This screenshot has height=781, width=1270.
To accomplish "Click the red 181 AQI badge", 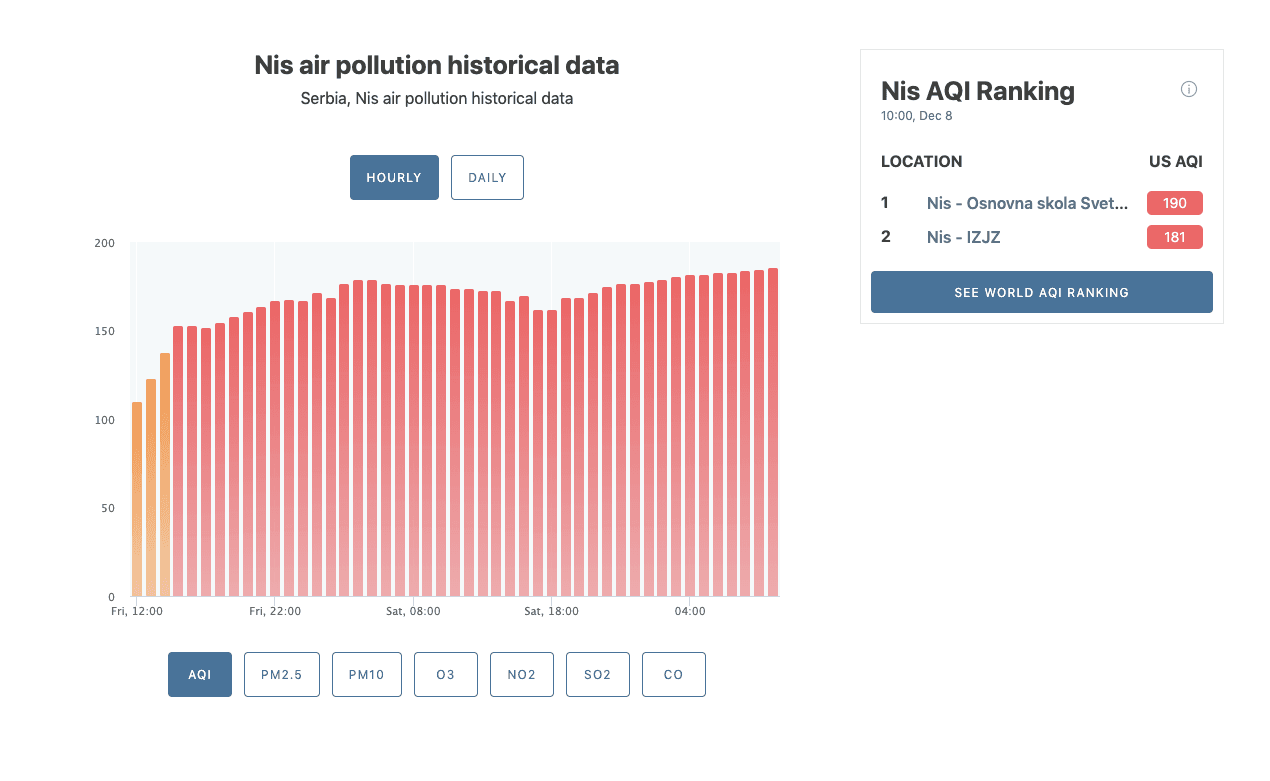I will [x=1174, y=237].
